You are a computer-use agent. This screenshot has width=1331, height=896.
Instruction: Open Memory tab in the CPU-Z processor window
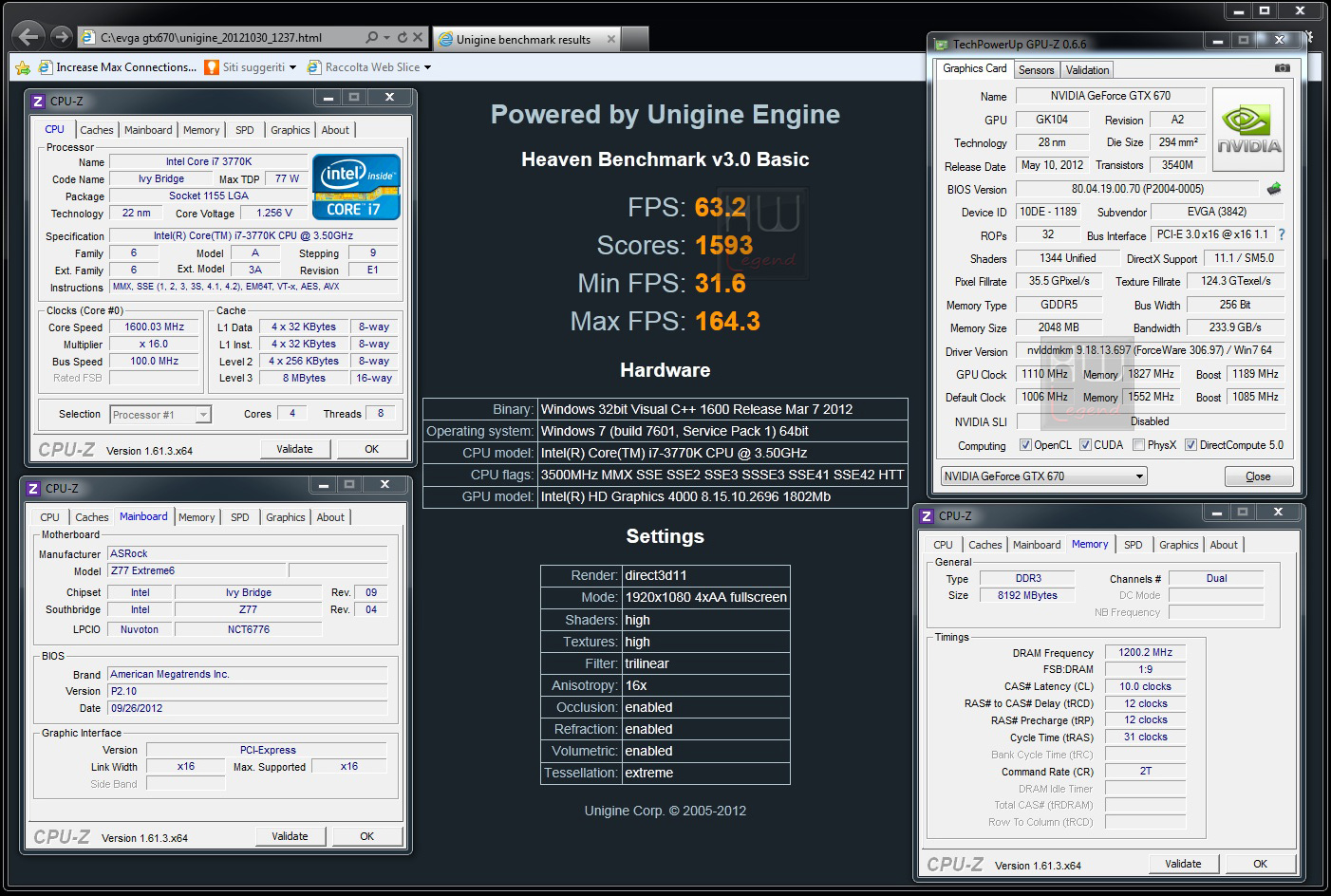[201, 130]
